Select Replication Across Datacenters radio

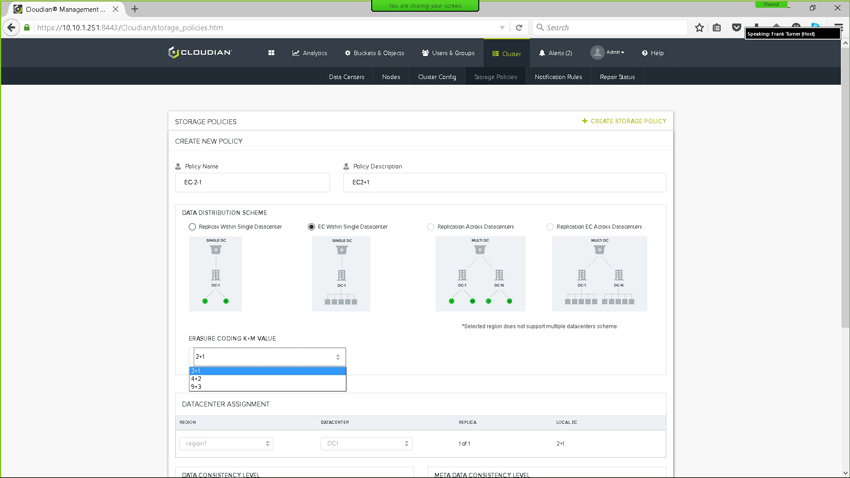click(x=430, y=227)
